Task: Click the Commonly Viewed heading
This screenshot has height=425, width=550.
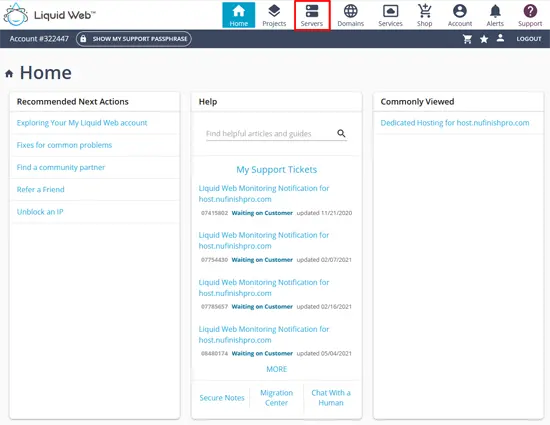Action: [x=417, y=102]
